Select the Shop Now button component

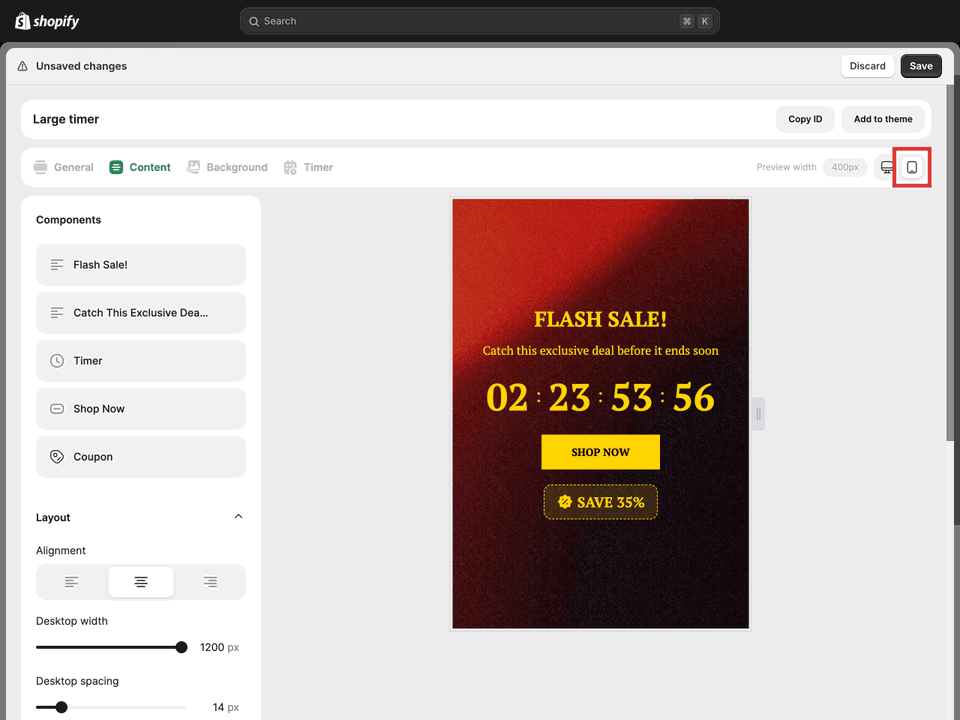pos(140,408)
